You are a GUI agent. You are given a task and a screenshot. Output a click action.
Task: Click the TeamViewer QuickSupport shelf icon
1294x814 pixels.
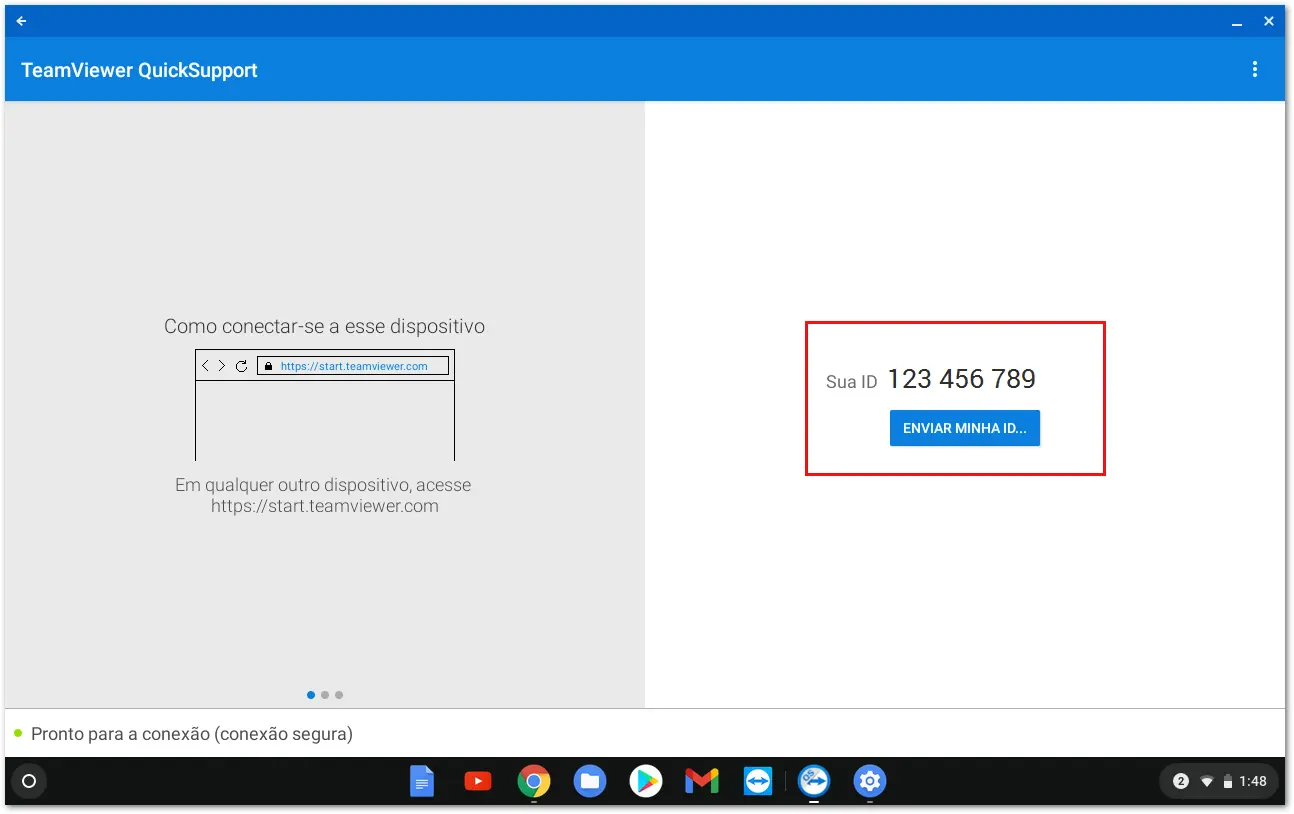pyautogui.click(x=814, y=781)
